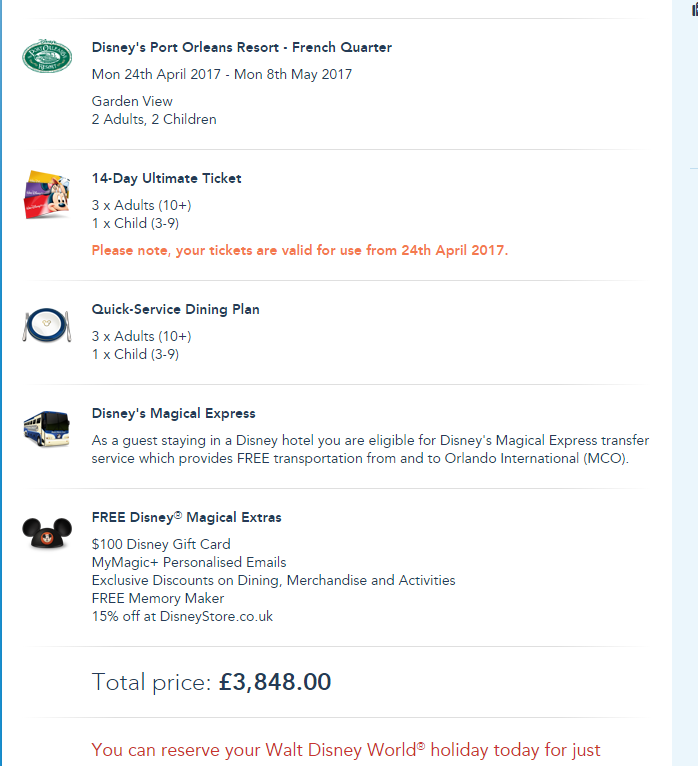Screen dimensions: 698x766
Task: Click the dining plate and cutlery icon
Action: pos(47,324)
